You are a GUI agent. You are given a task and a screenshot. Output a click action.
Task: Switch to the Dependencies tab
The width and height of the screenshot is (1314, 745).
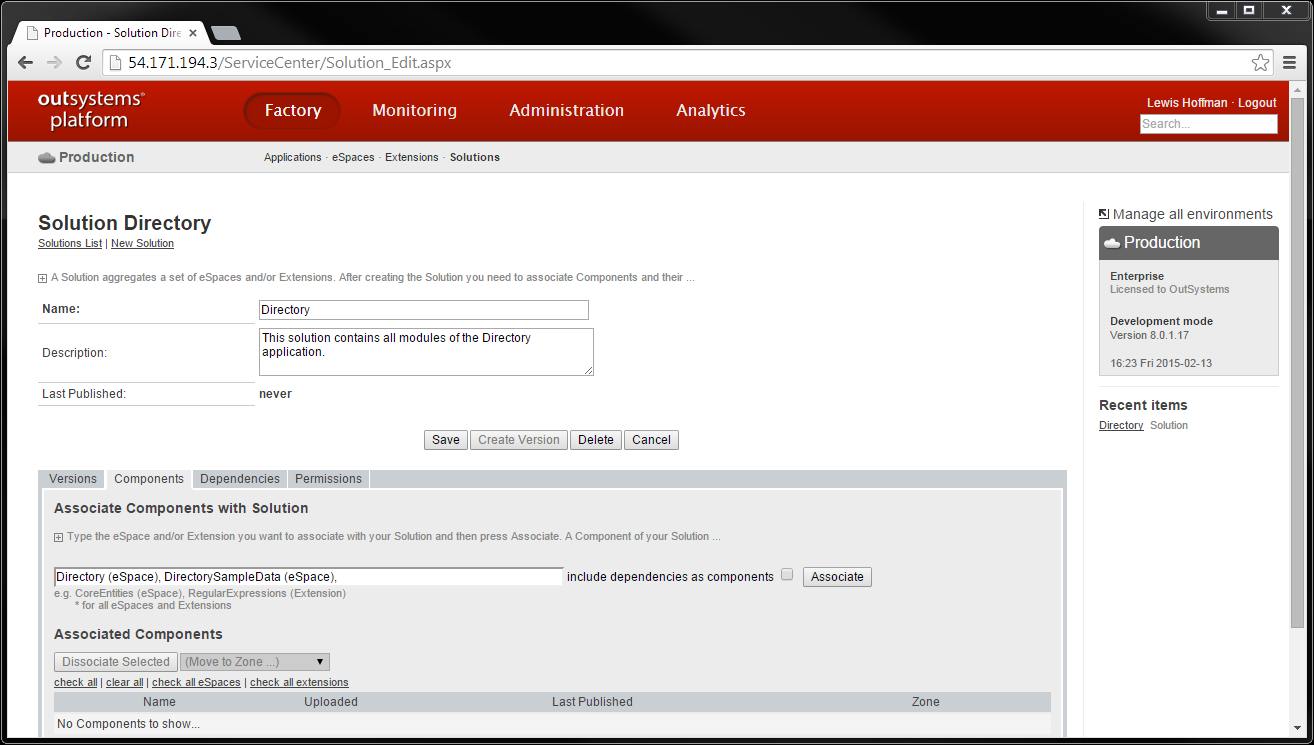point(240,479)
